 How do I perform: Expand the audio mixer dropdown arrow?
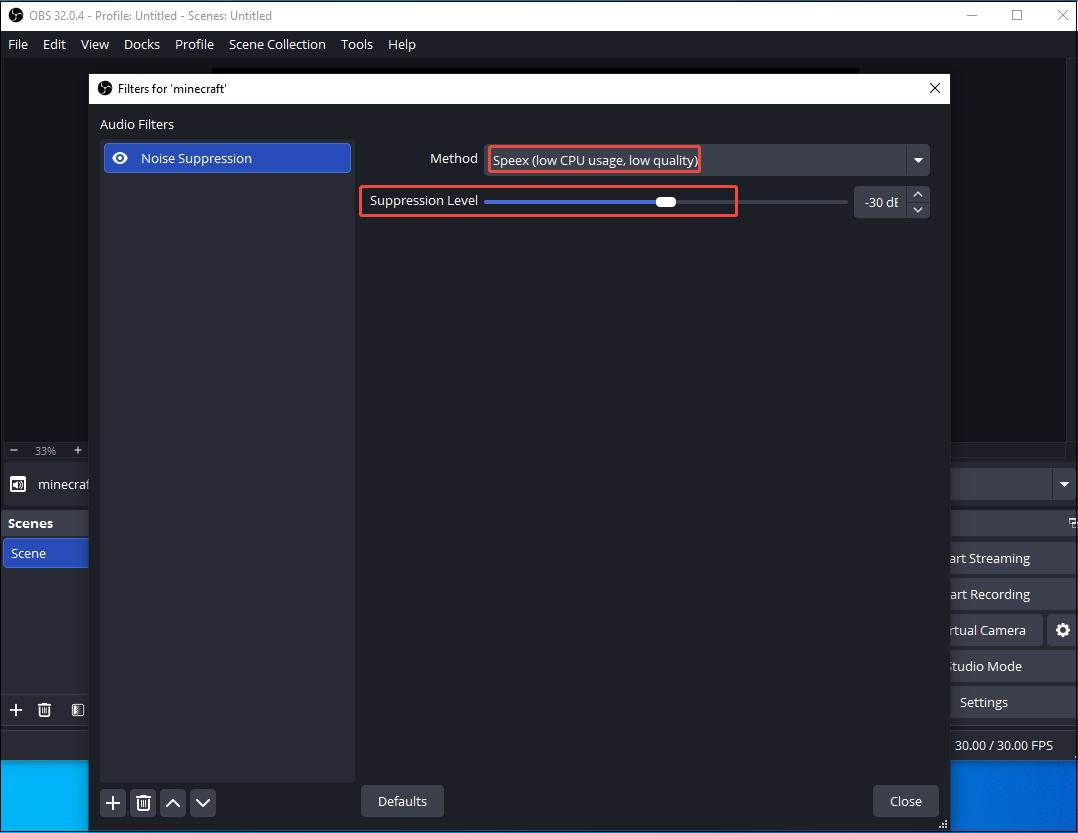click(1064, 484)
